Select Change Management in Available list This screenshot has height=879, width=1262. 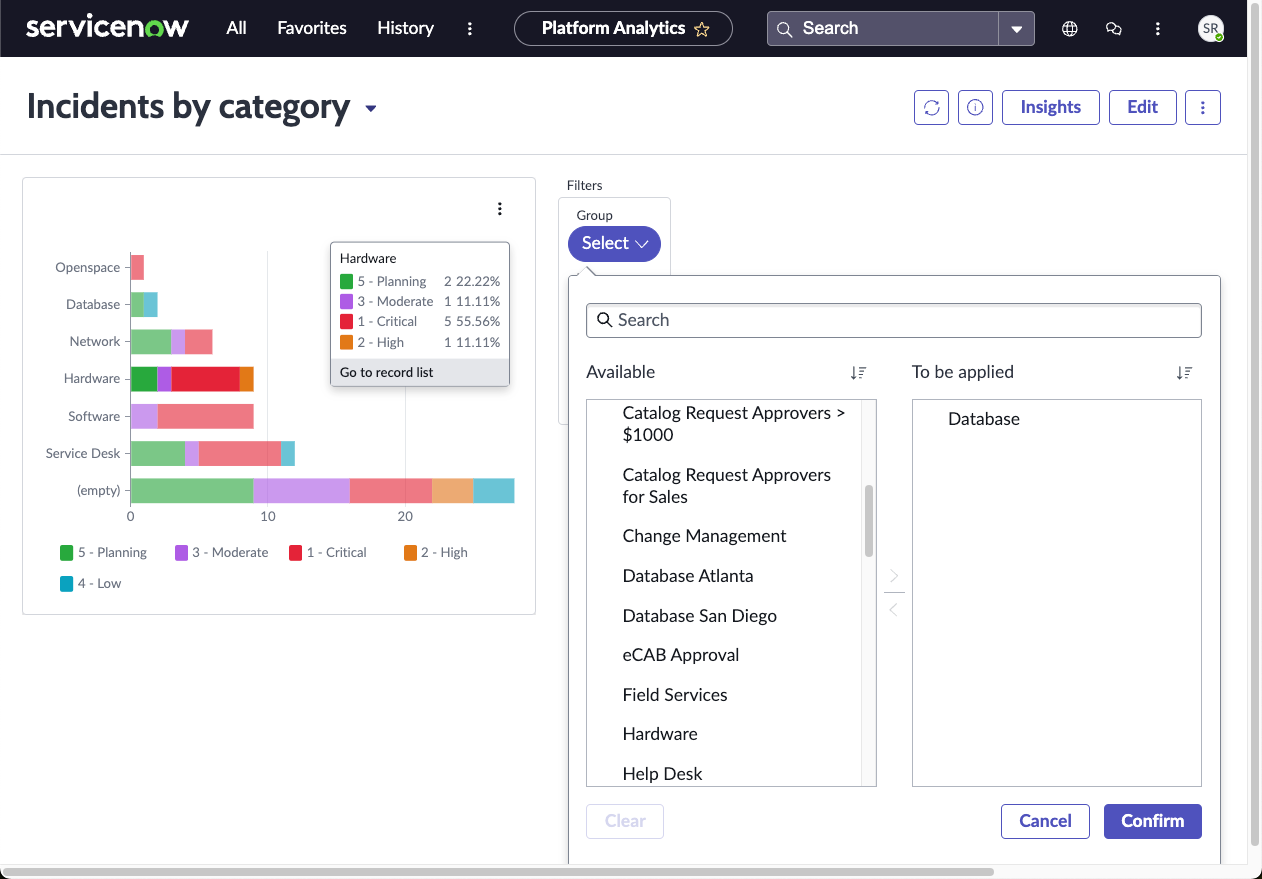(x=704, y=536)
